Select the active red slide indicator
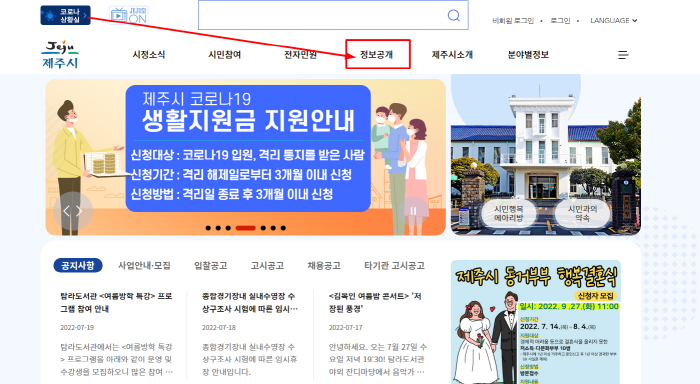 [246, 228]
